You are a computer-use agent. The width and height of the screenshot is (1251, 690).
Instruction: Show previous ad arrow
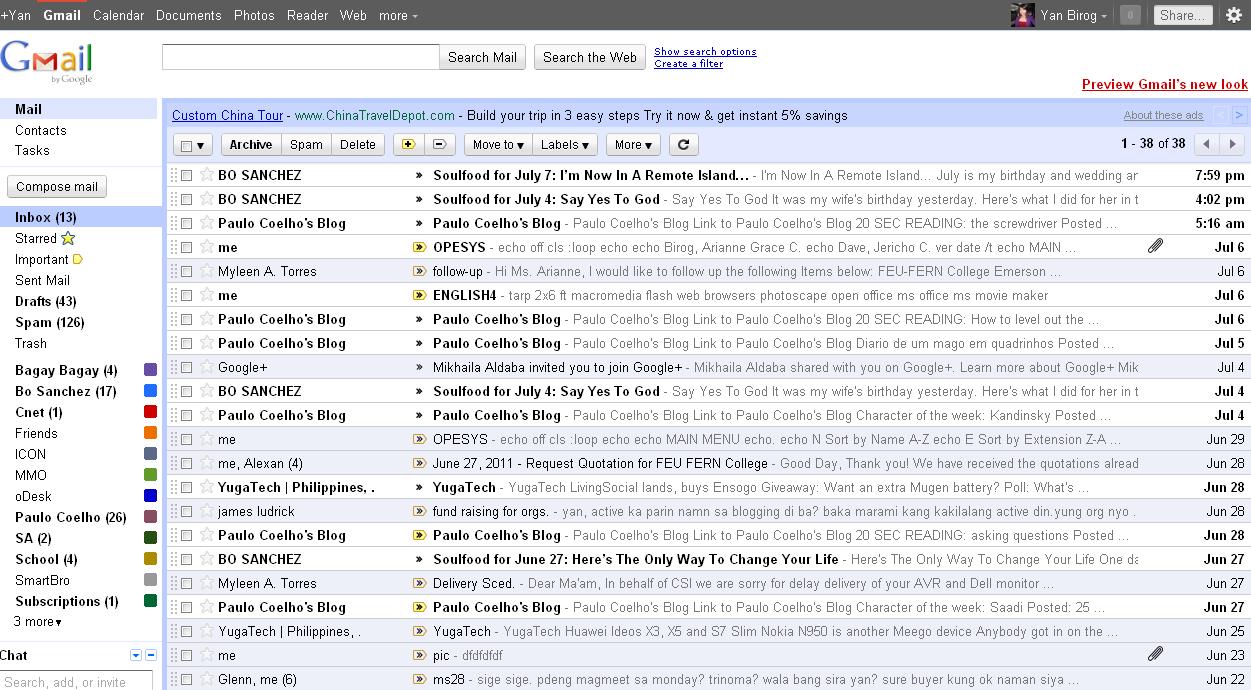(x=1221, y=115)
